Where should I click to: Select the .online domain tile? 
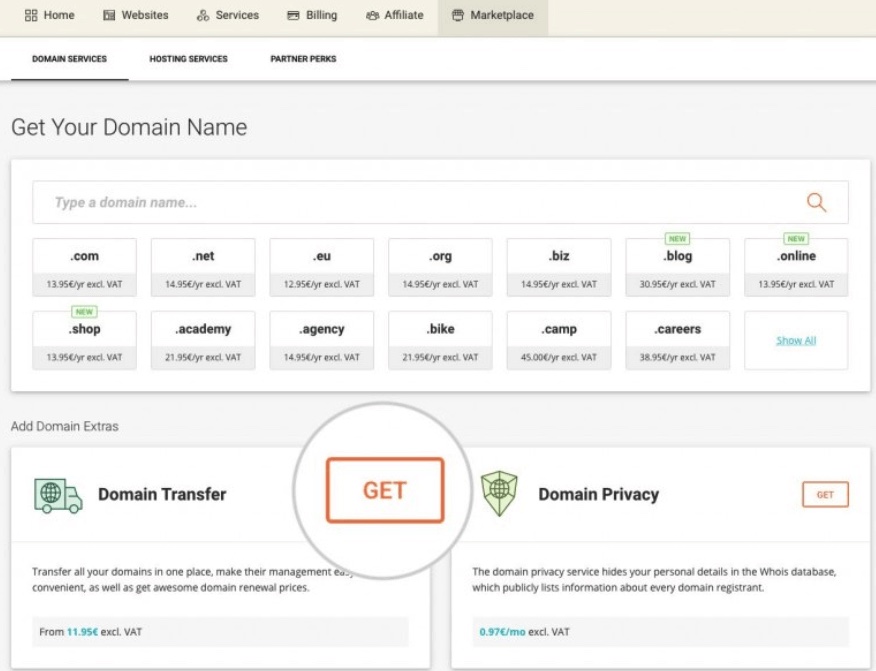(795, 266)
